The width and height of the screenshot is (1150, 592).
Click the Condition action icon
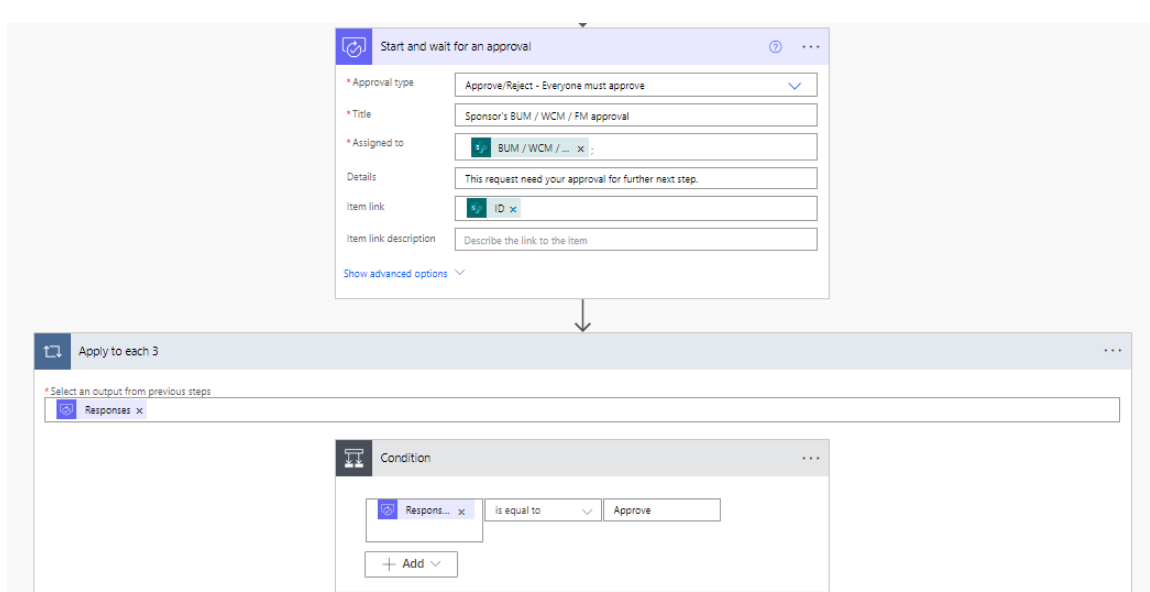(354, 458)
